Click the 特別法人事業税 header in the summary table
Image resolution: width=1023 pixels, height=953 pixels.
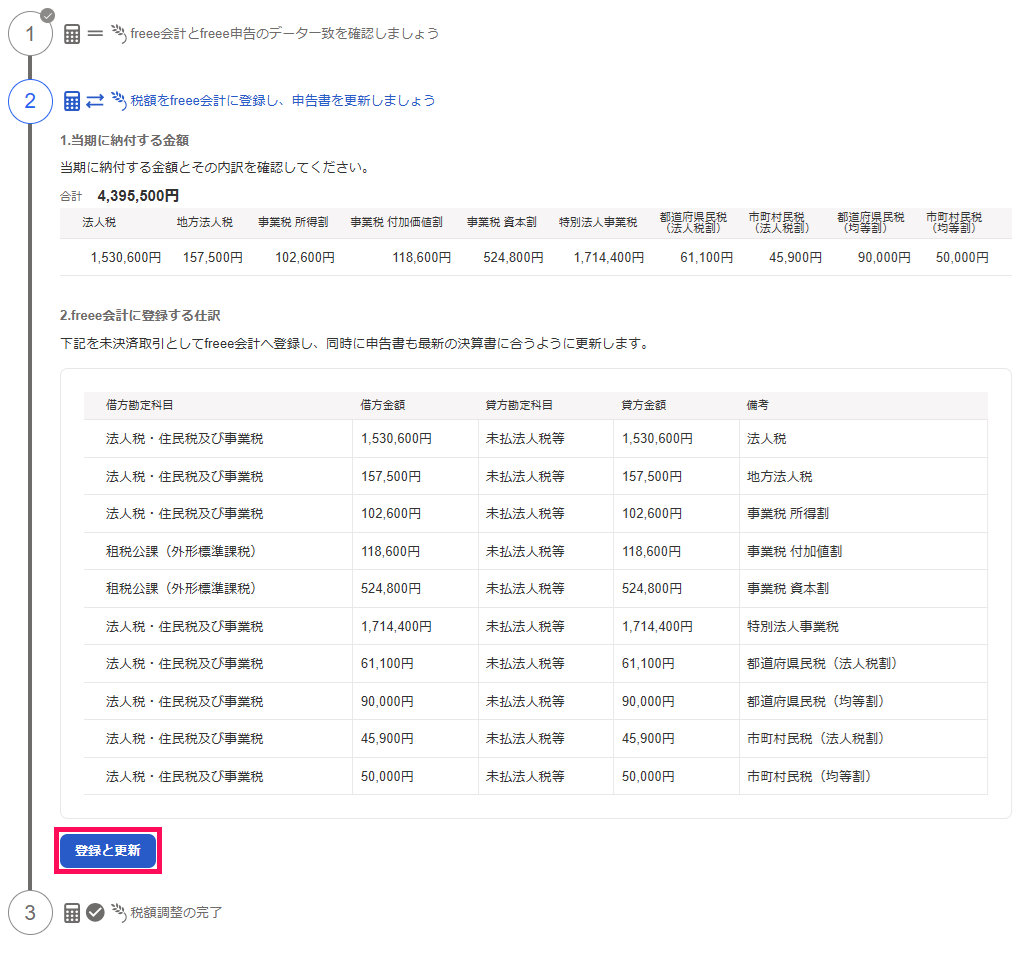tap(598, 222)
